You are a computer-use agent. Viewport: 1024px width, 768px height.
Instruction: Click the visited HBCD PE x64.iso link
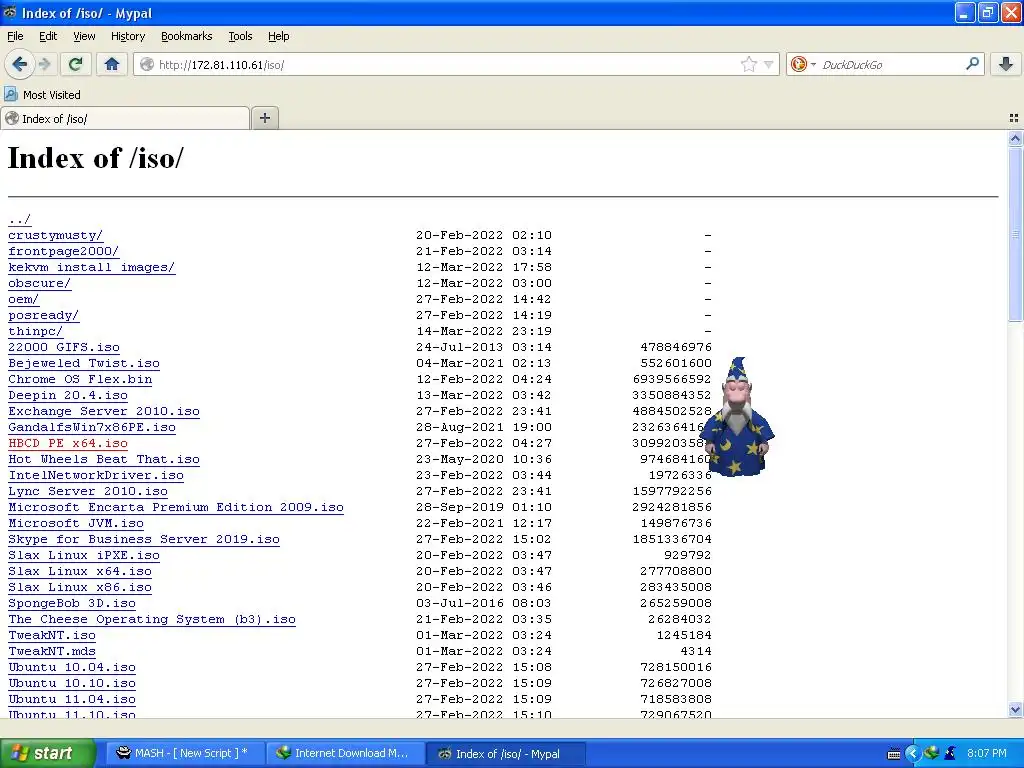68,443
